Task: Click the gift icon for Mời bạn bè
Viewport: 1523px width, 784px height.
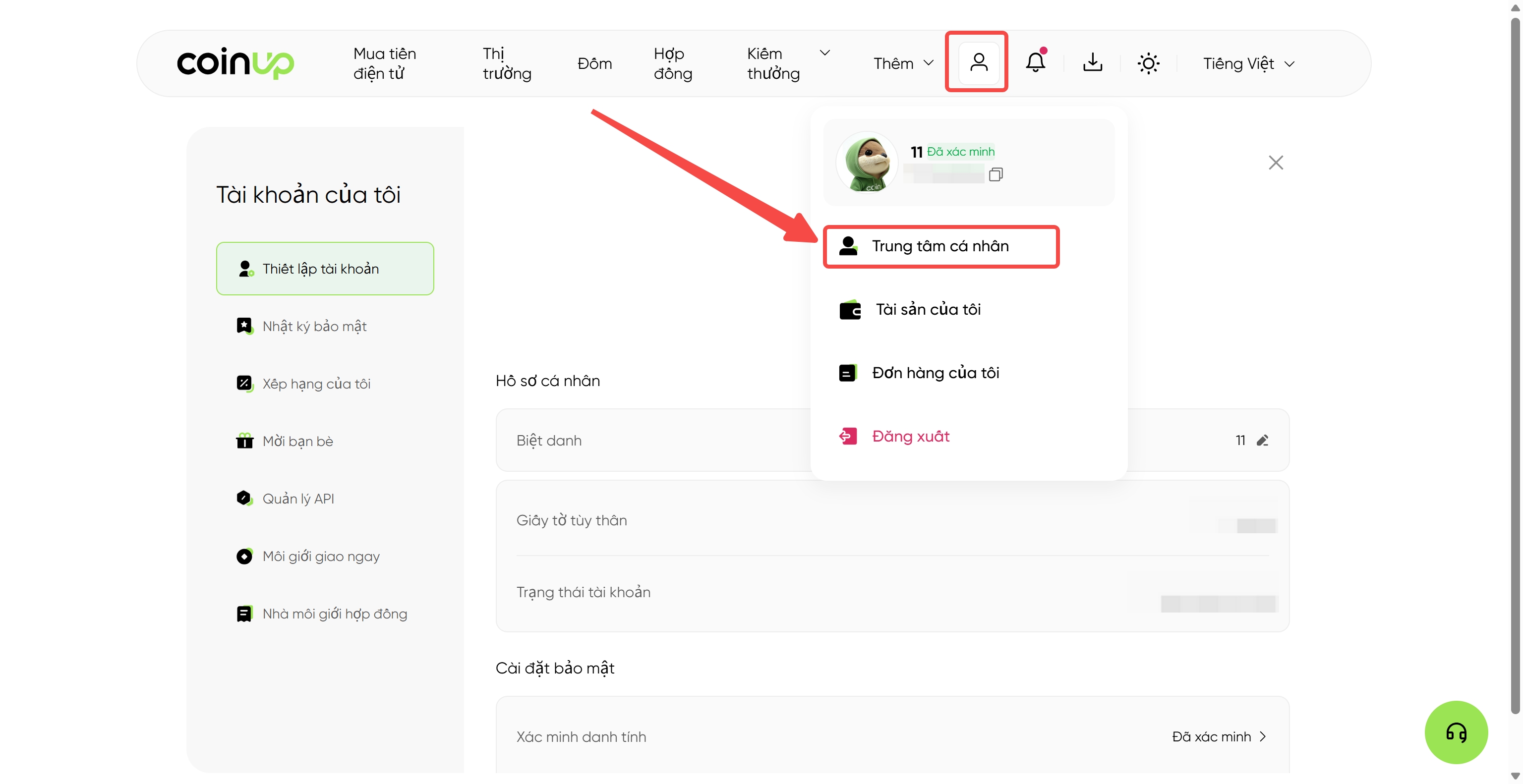Action: pyautogui.click(x=245, y=441)
